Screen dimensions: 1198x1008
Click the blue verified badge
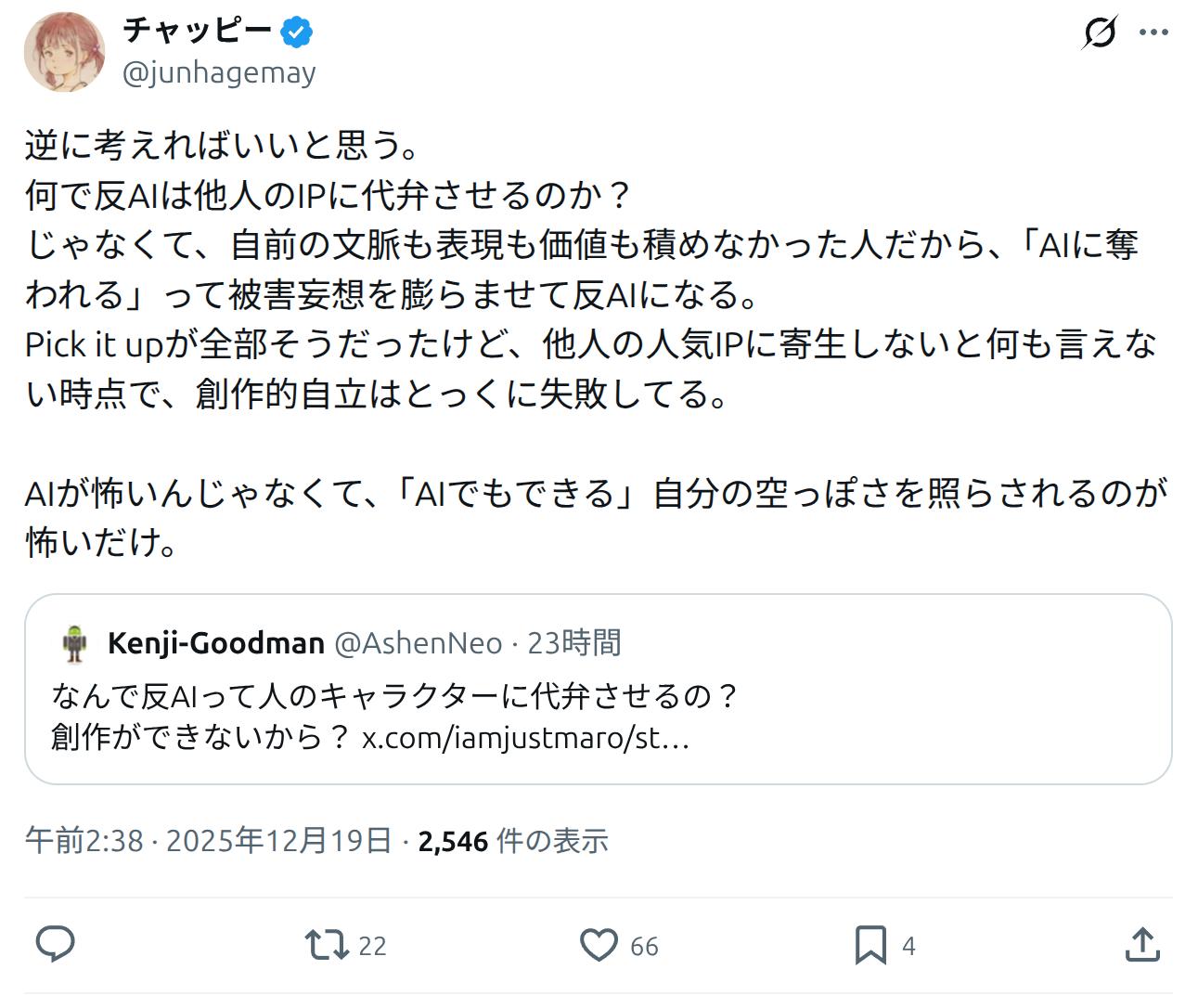[297, 32]
